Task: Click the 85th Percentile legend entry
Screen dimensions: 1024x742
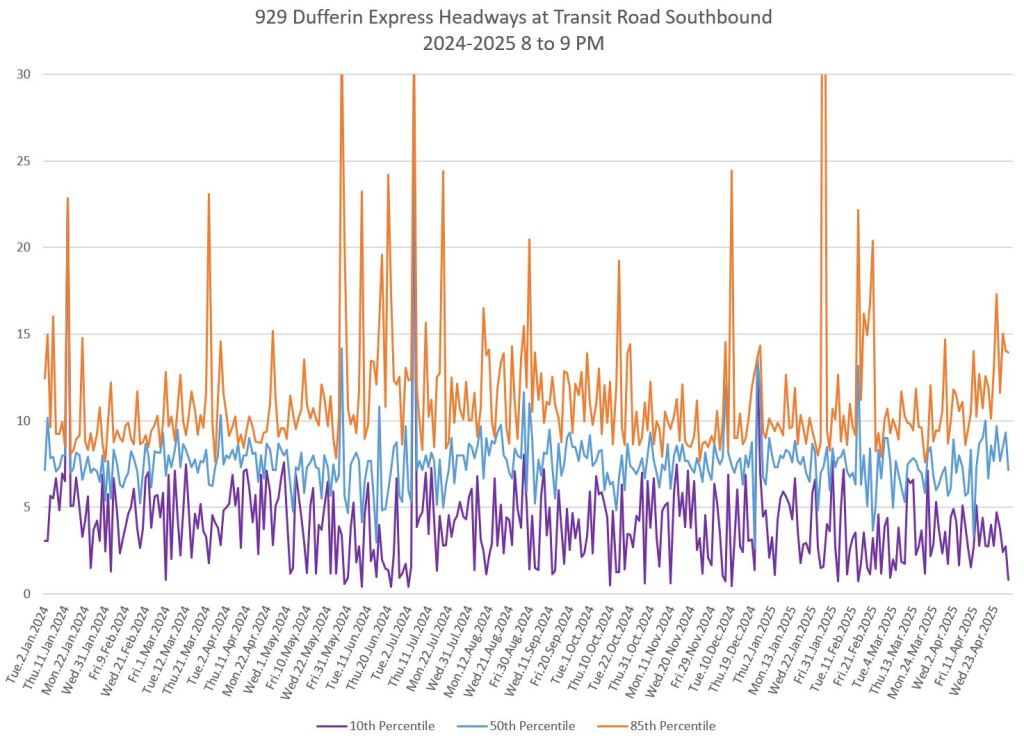Action: pyautogui.click(x=673, y=725)
